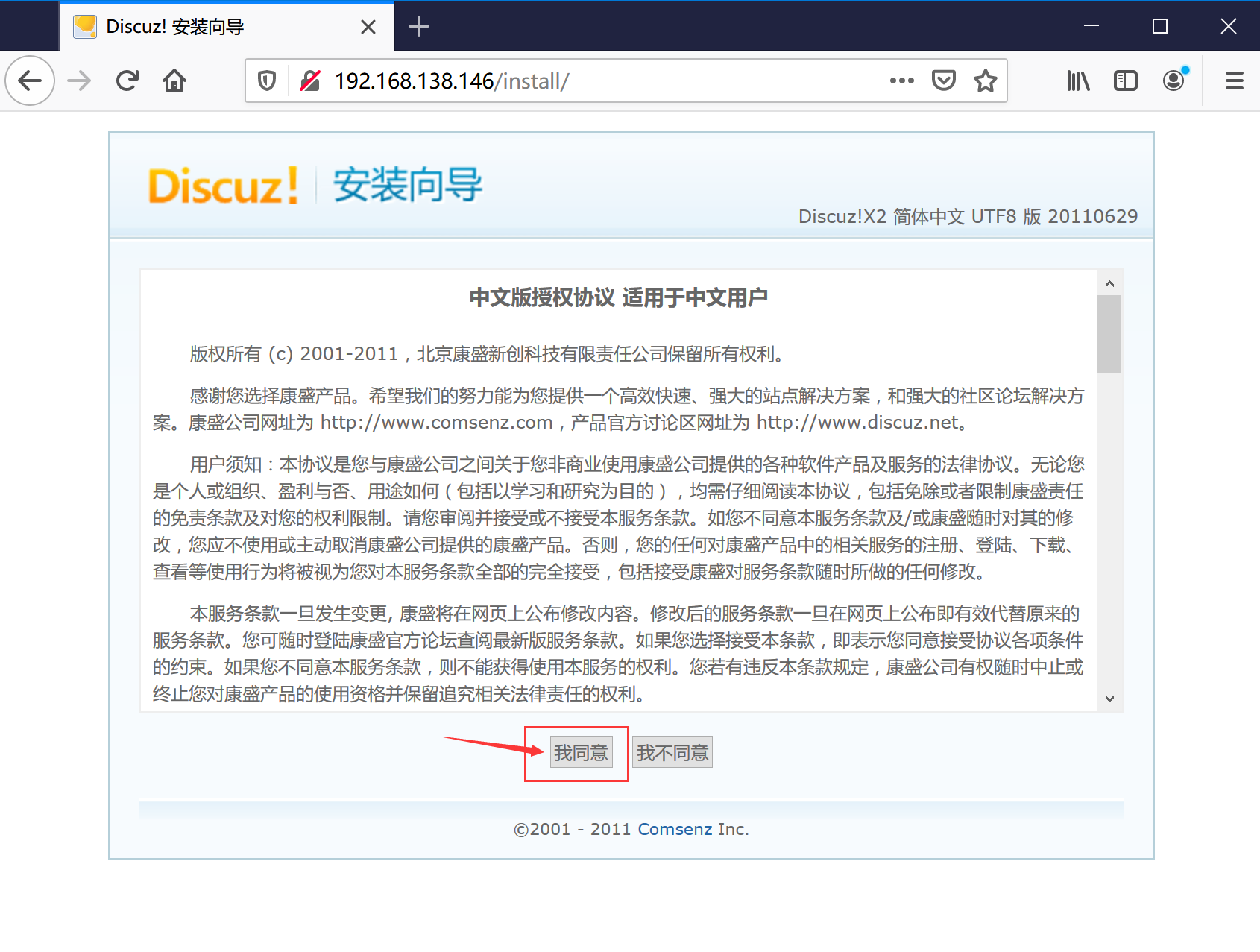
Task: Maximize the browser window
Action: (1160, 26)
